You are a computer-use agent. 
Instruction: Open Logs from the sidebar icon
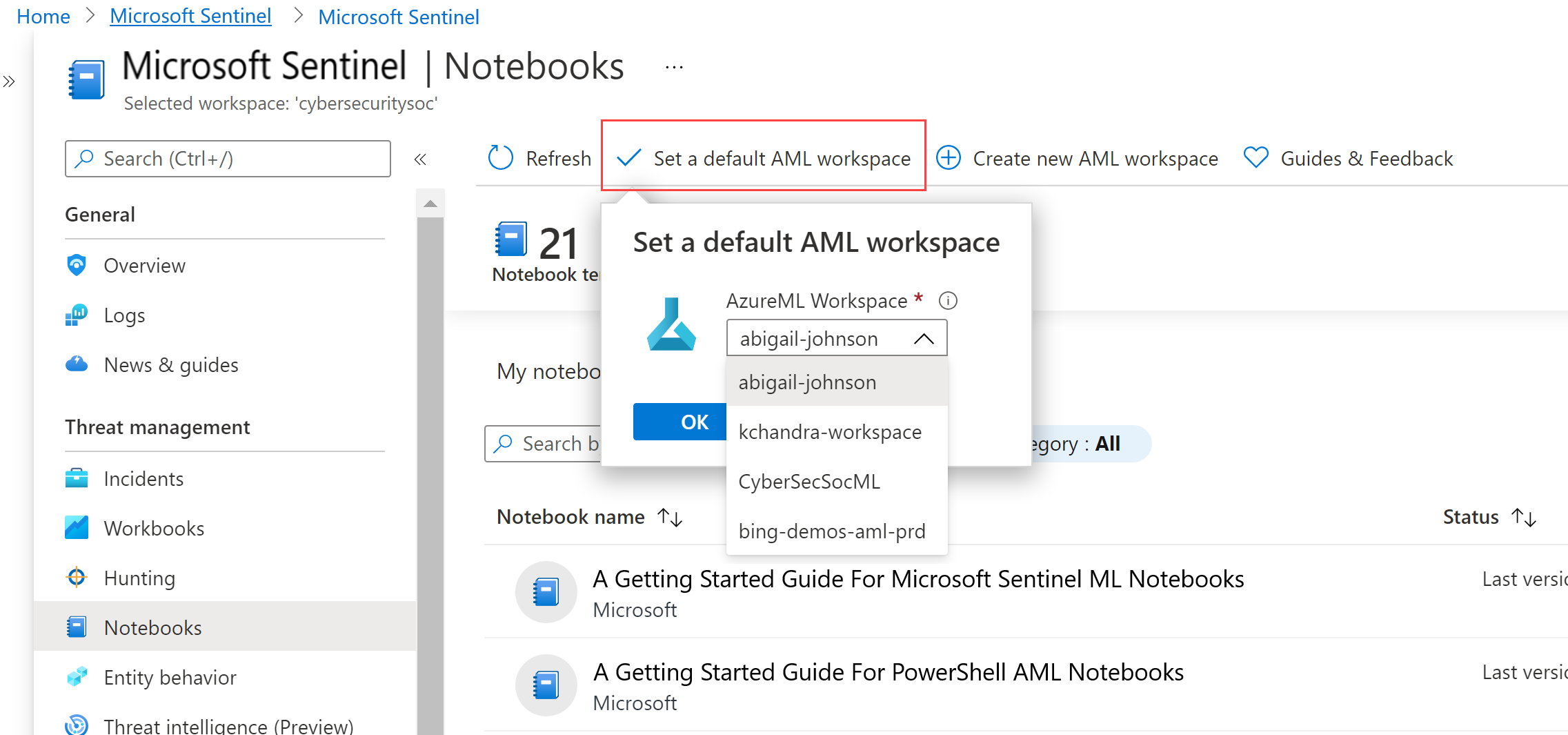[x=76, y=315]
